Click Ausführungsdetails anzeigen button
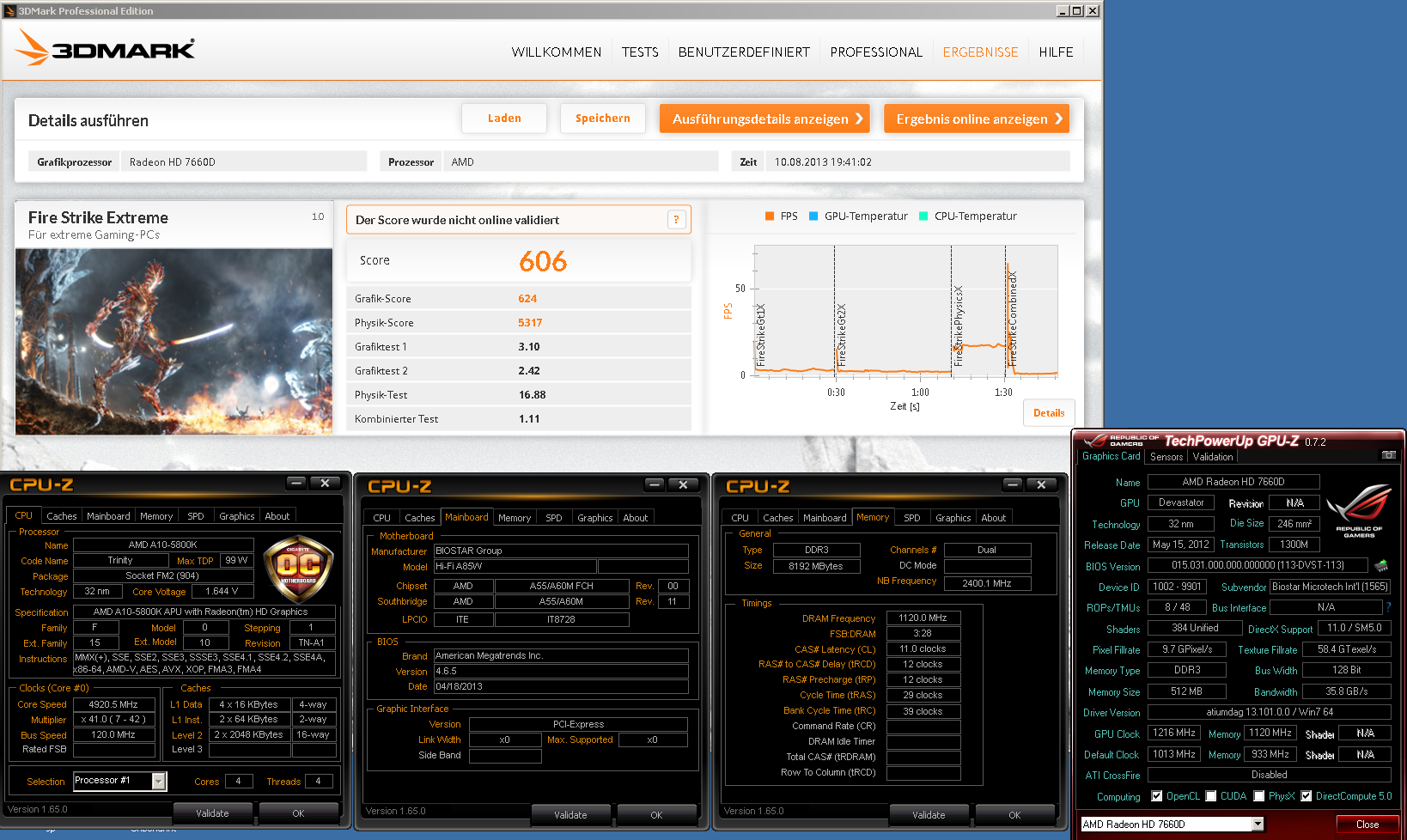Viewport: 1407px width, 840px height. [x=764, y=119]
